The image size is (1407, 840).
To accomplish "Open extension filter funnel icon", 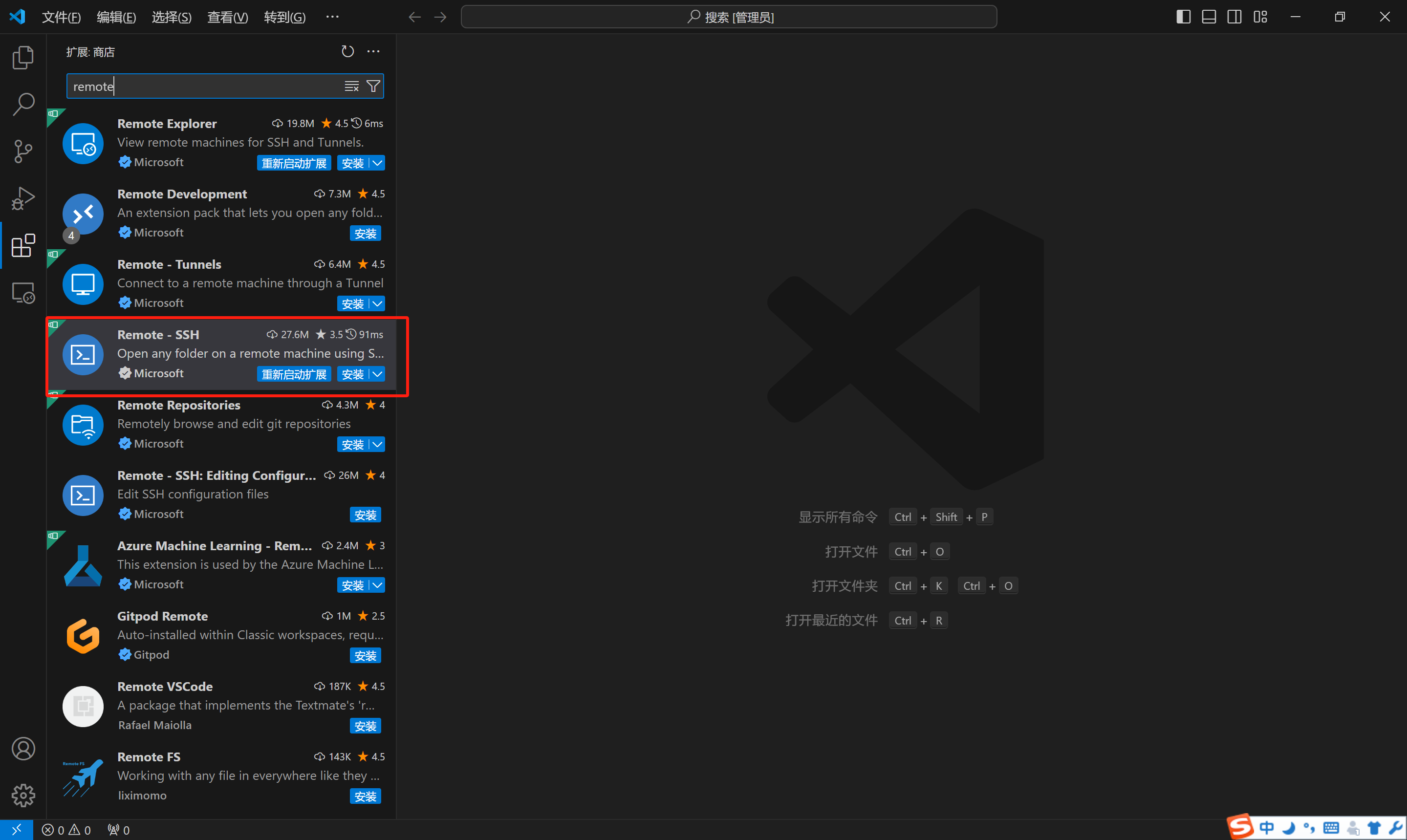I will click(373, 86).
